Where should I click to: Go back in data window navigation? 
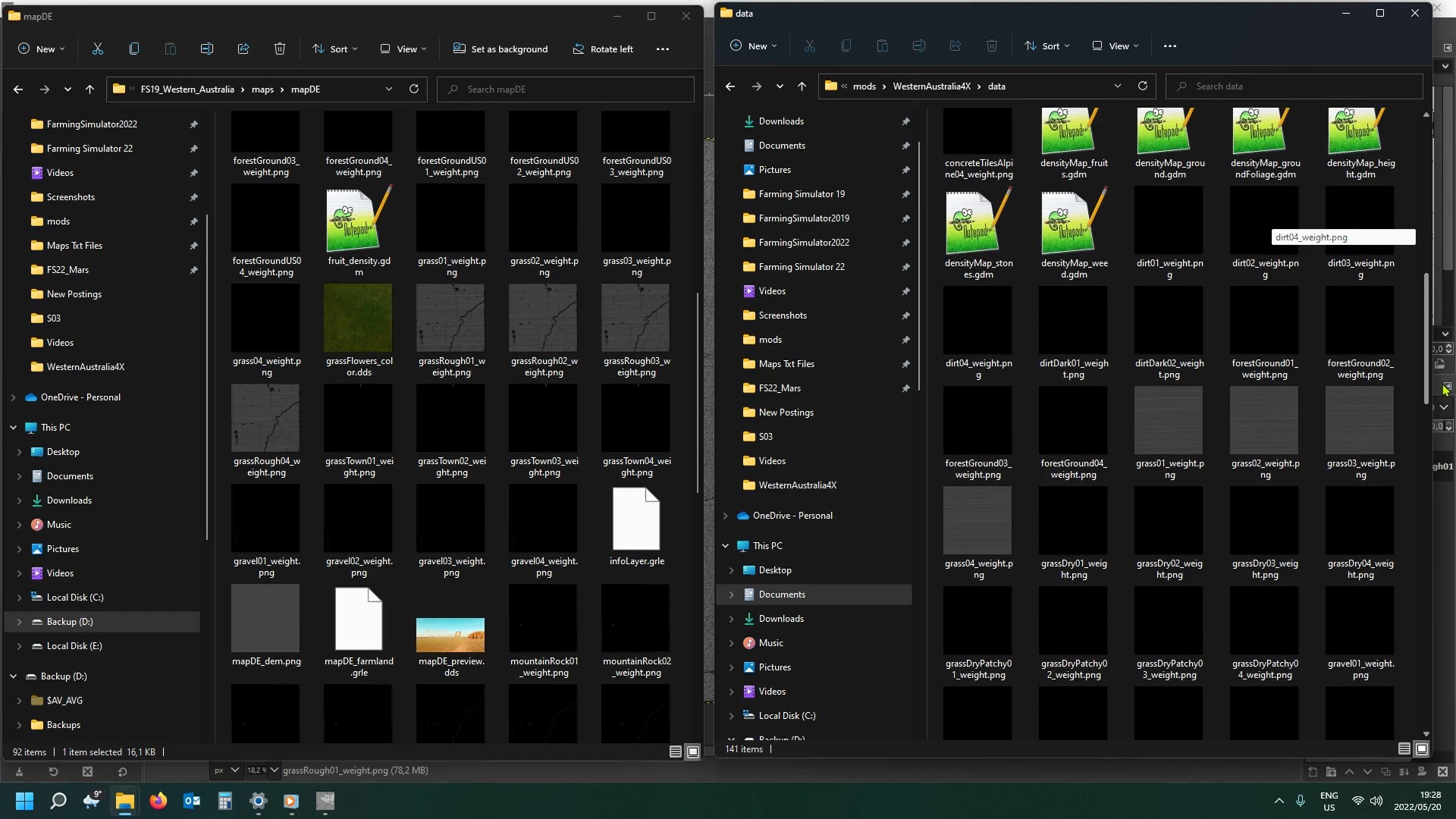pyautogui.click(x=730, y=86)
